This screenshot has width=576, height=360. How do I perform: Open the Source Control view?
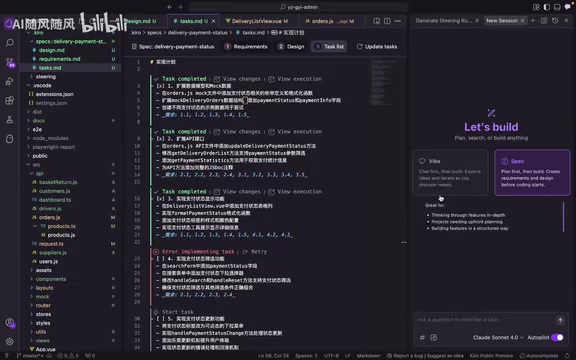[10, 62]
